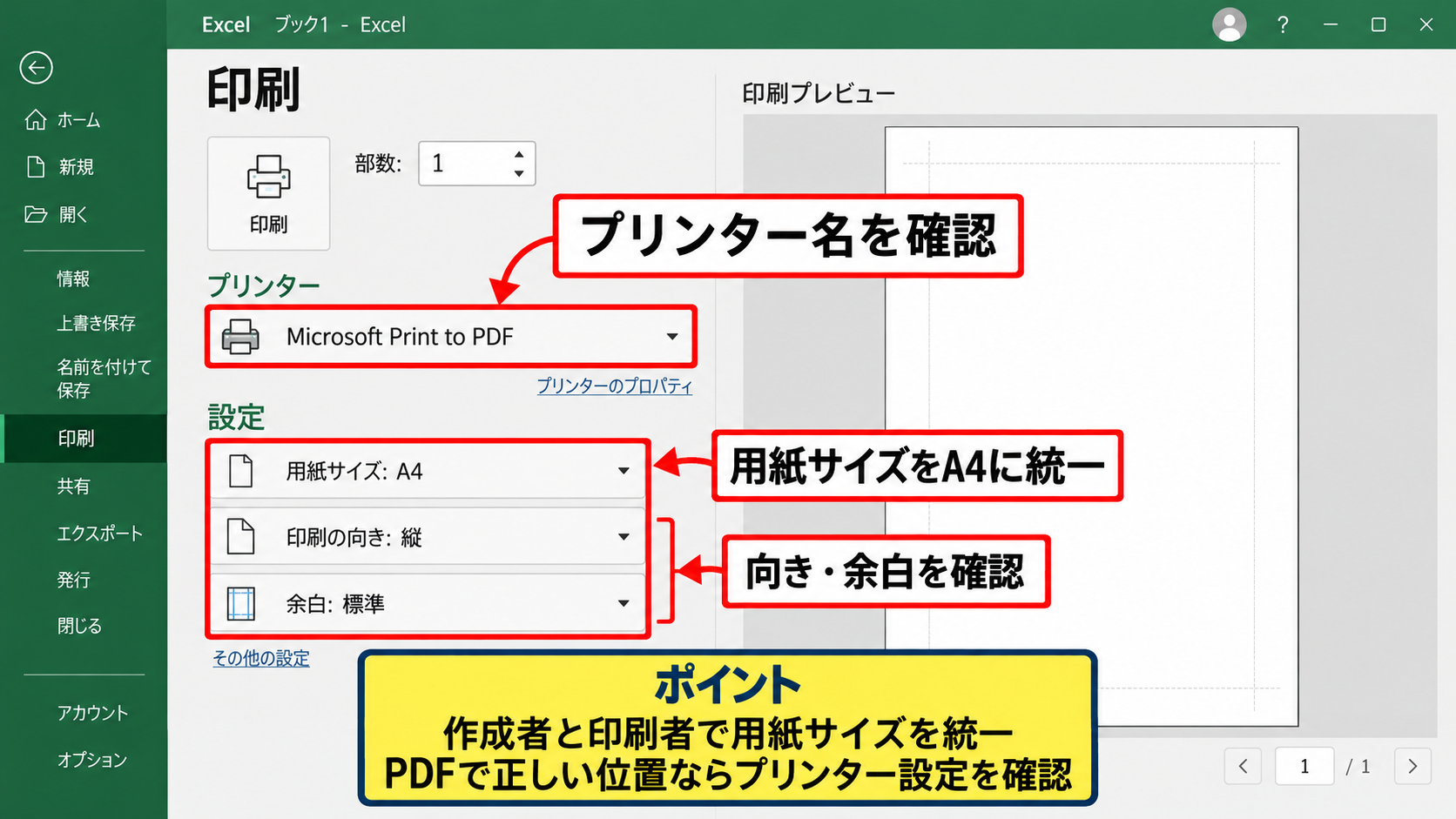Click the Home house icon
The height and width of the screenshot is (819, 1456).
point(36,120)
